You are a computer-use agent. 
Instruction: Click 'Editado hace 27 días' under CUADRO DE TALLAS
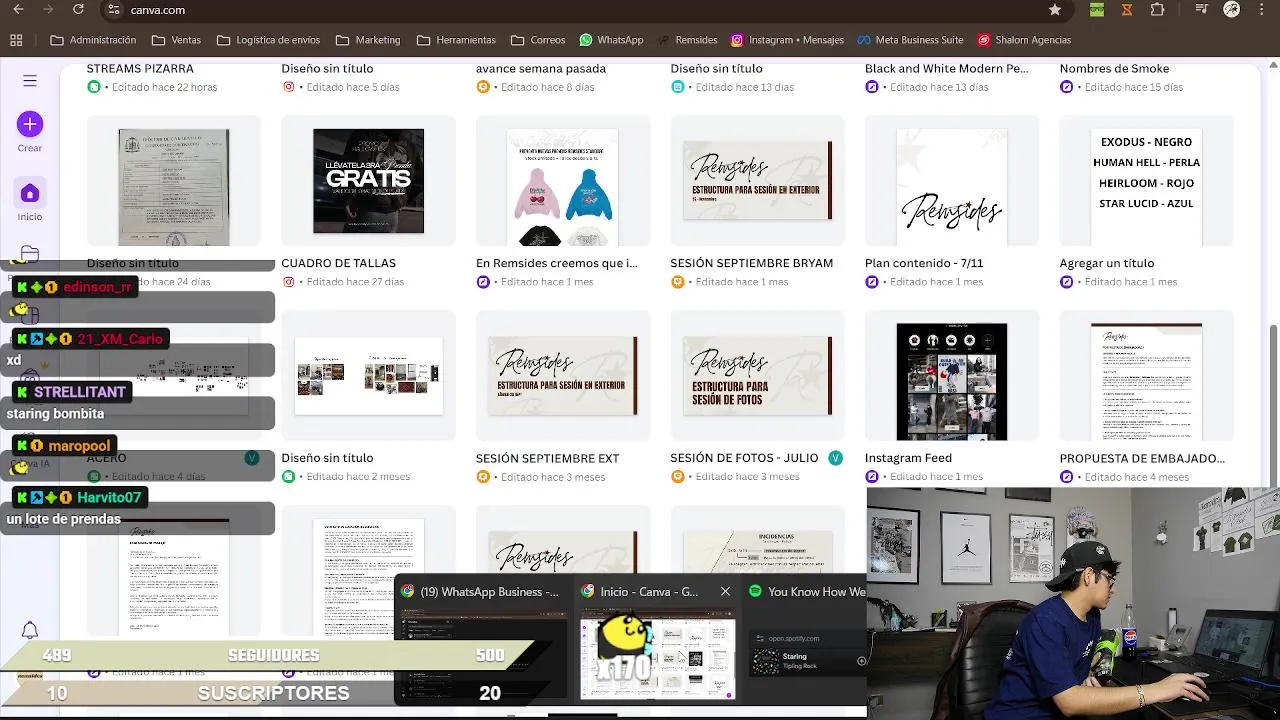(355, 282)
